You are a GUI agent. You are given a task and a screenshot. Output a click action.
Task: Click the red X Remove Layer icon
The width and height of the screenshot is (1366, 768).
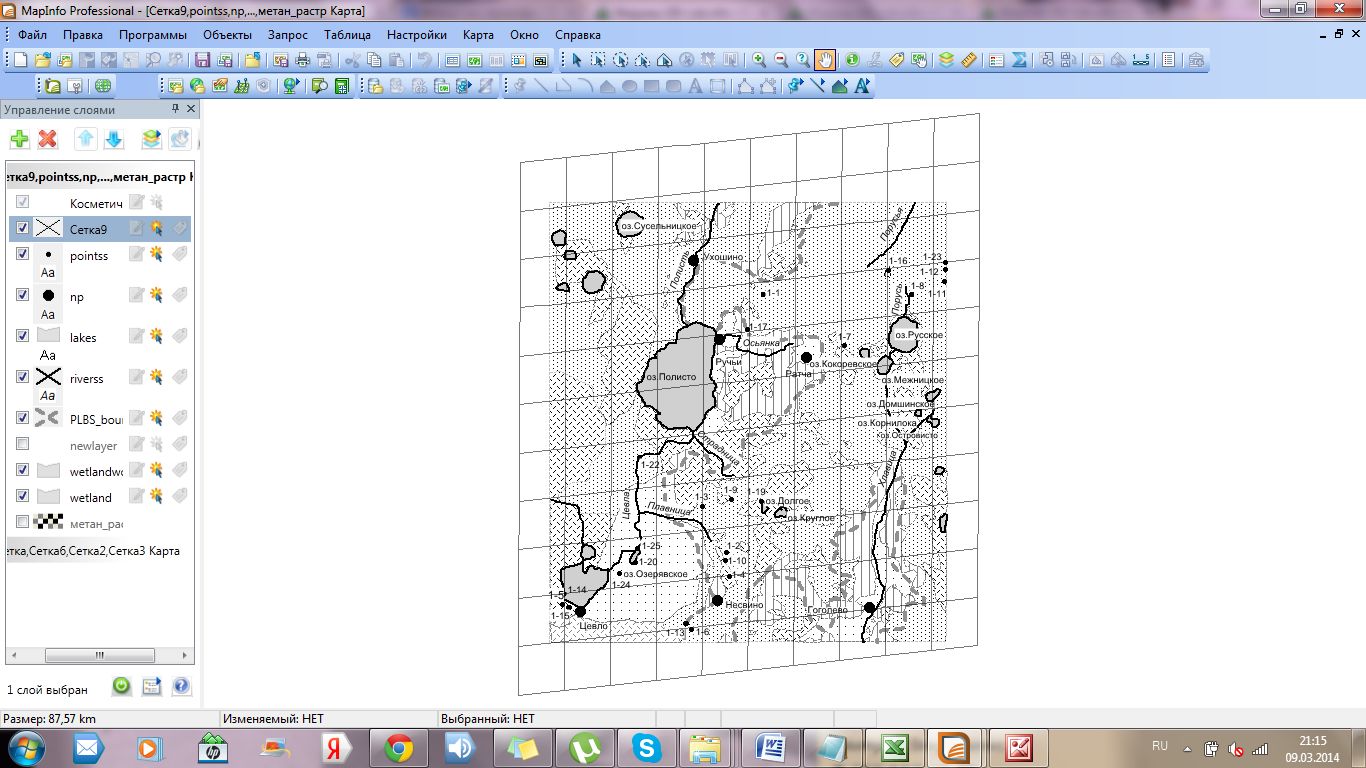click(x=48, y=139)
